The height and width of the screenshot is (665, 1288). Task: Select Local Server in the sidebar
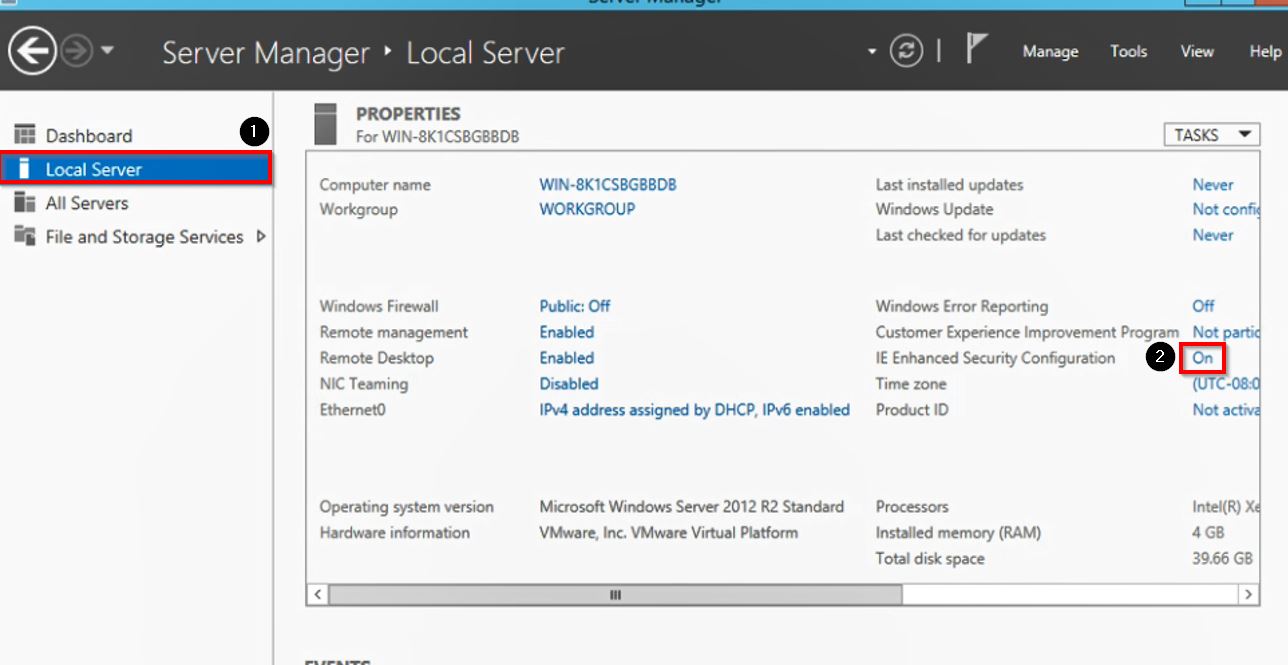pyautogui.click(x=135, y=169)
